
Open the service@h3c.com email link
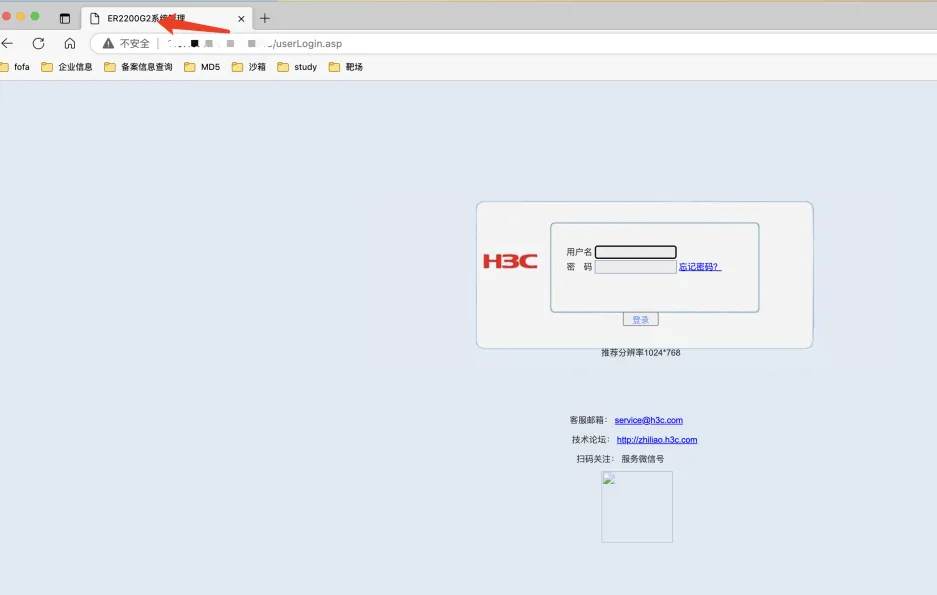648,421
